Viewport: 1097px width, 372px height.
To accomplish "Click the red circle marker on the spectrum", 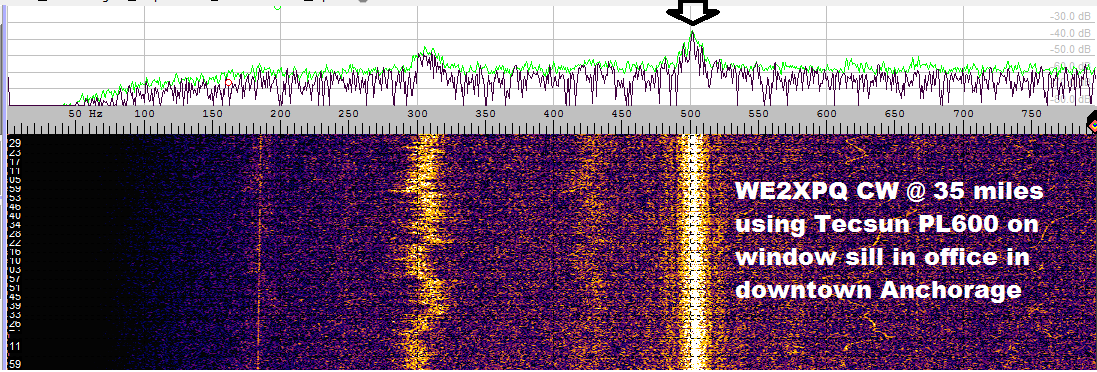I will click(228, 83).
